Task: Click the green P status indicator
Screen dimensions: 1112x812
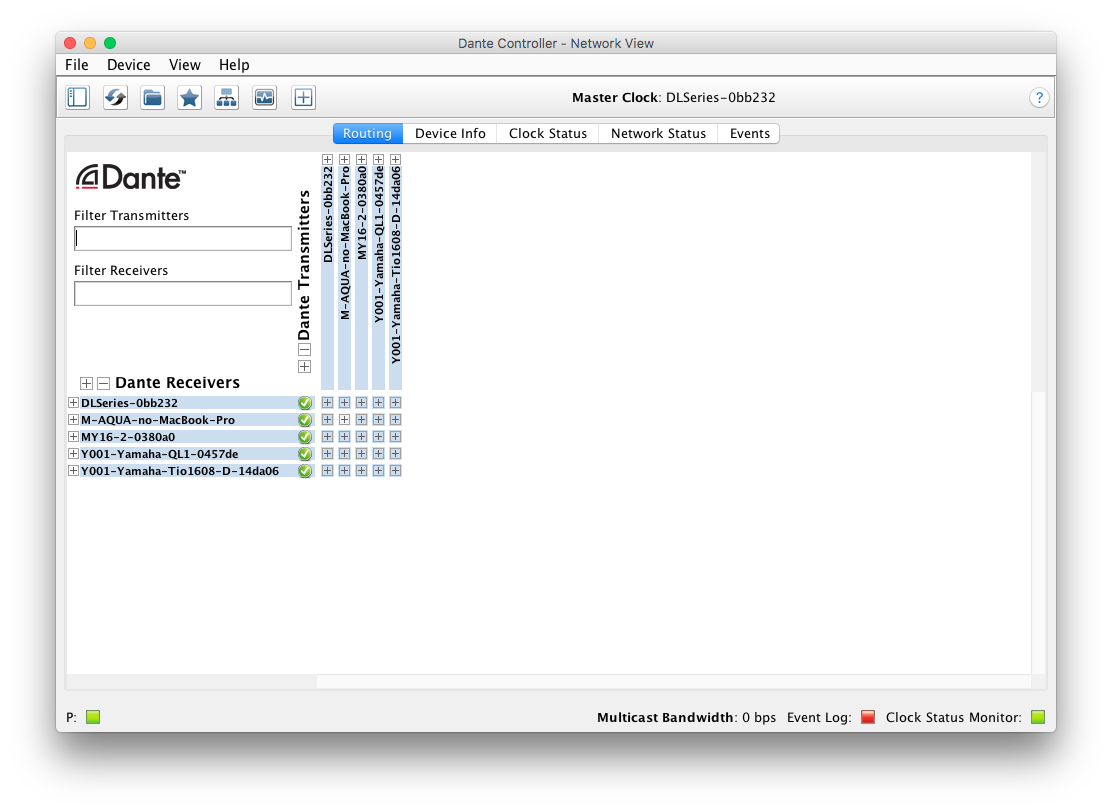Action: pyautogui.click(x=93, y=717)
